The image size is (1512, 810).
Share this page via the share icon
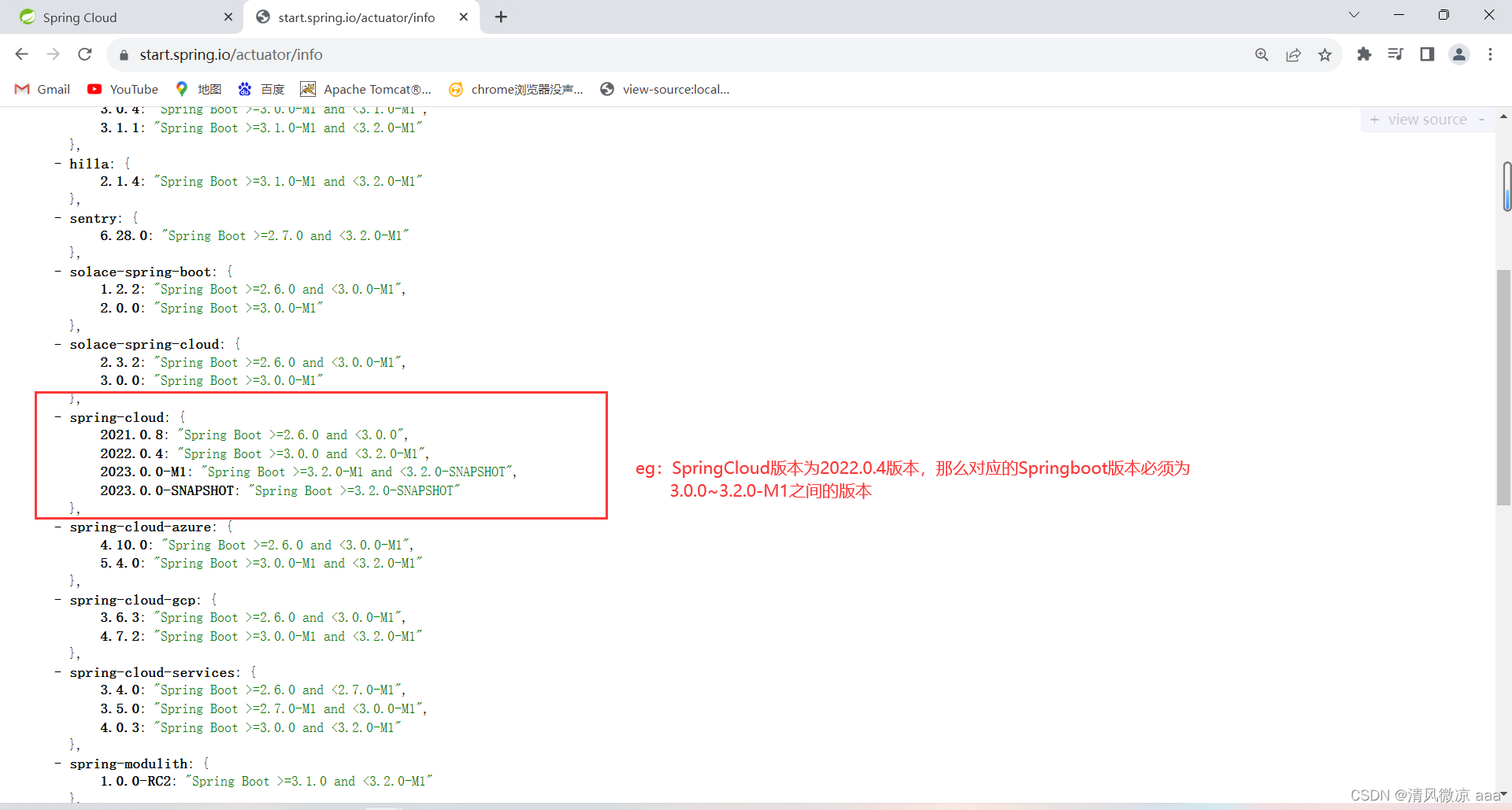(1293, 54)
